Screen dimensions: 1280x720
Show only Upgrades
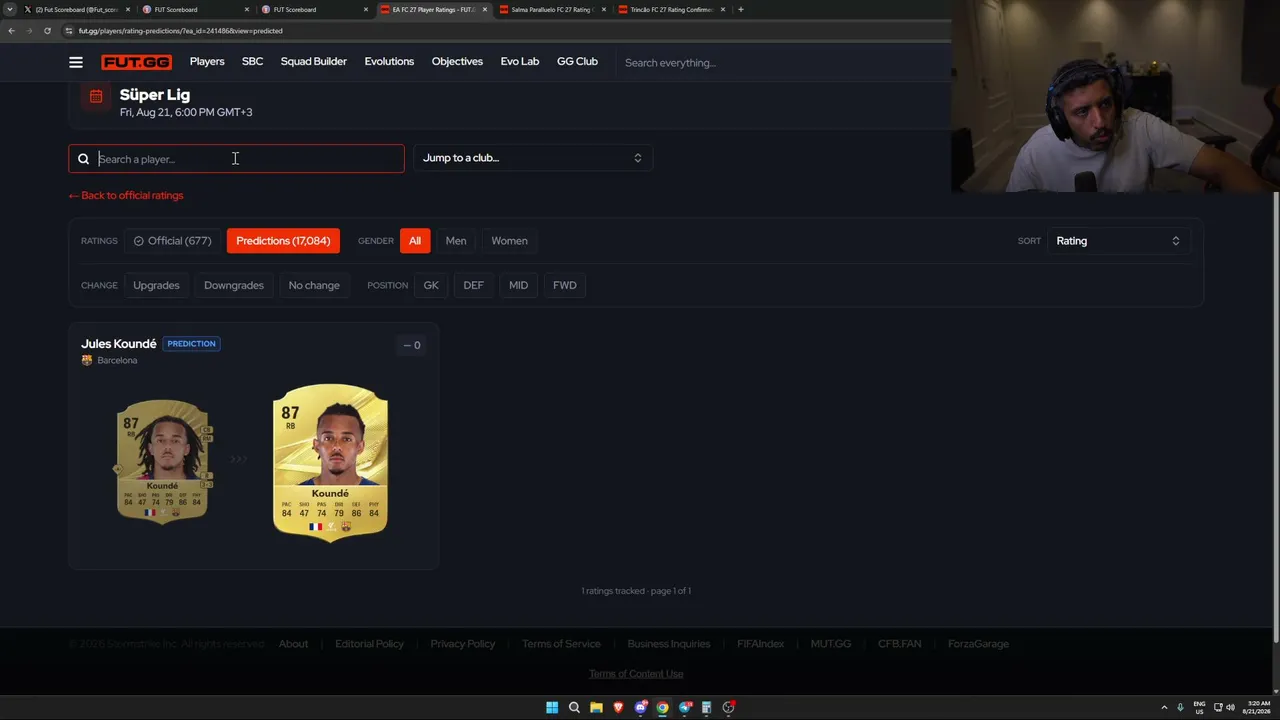pos(156,285)
